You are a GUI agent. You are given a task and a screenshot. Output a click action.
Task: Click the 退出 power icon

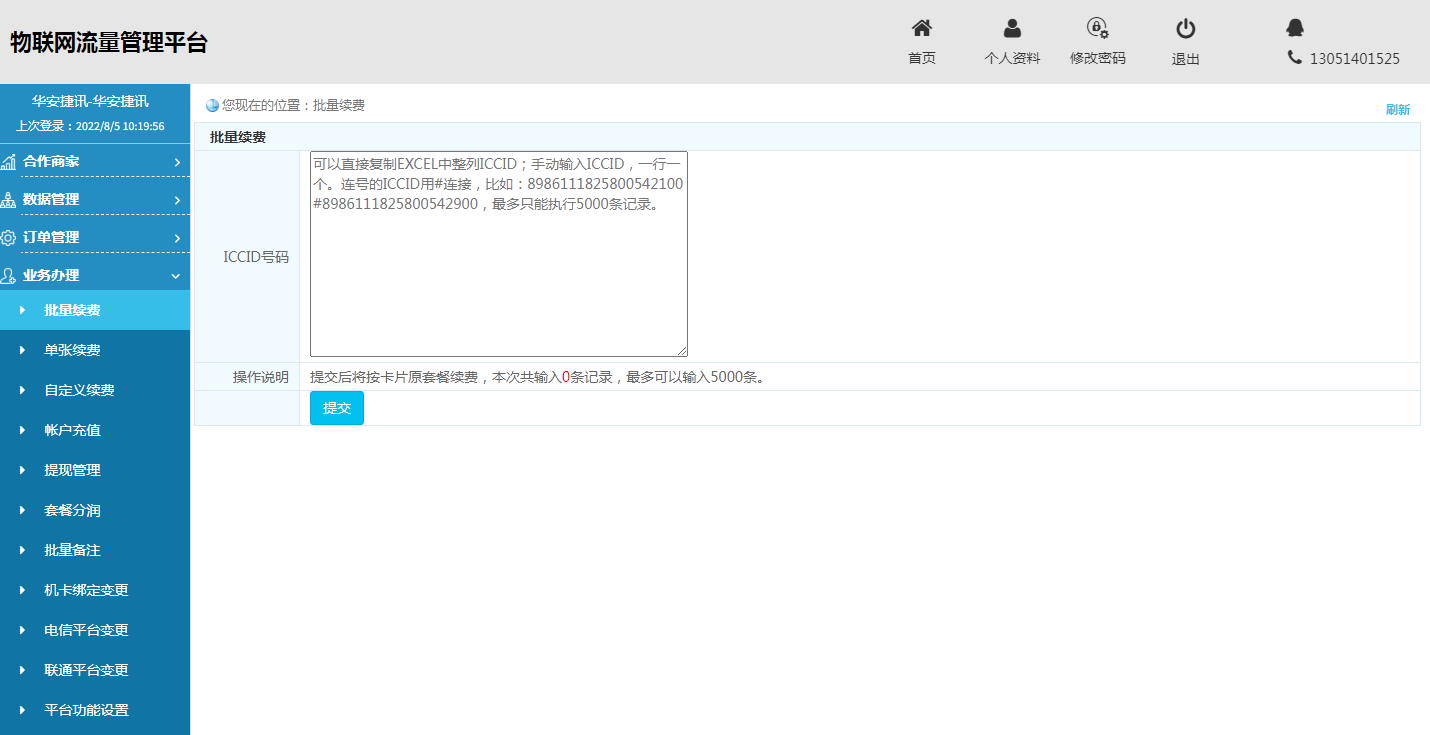click(1185, 28)
